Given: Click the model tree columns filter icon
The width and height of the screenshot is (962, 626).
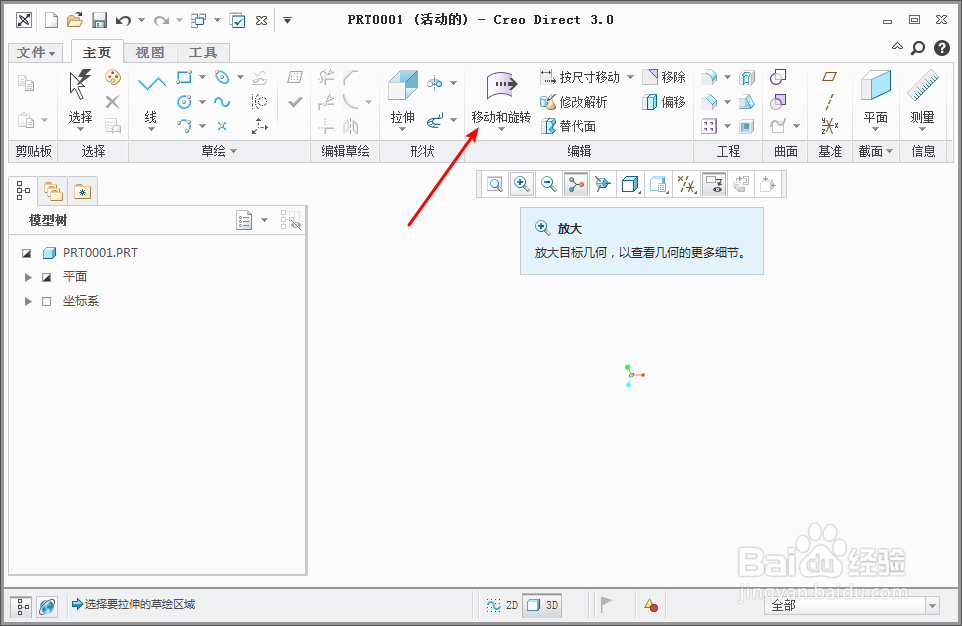Looking at the screenshot, I should pyautogui.click(x=291, y=220).
